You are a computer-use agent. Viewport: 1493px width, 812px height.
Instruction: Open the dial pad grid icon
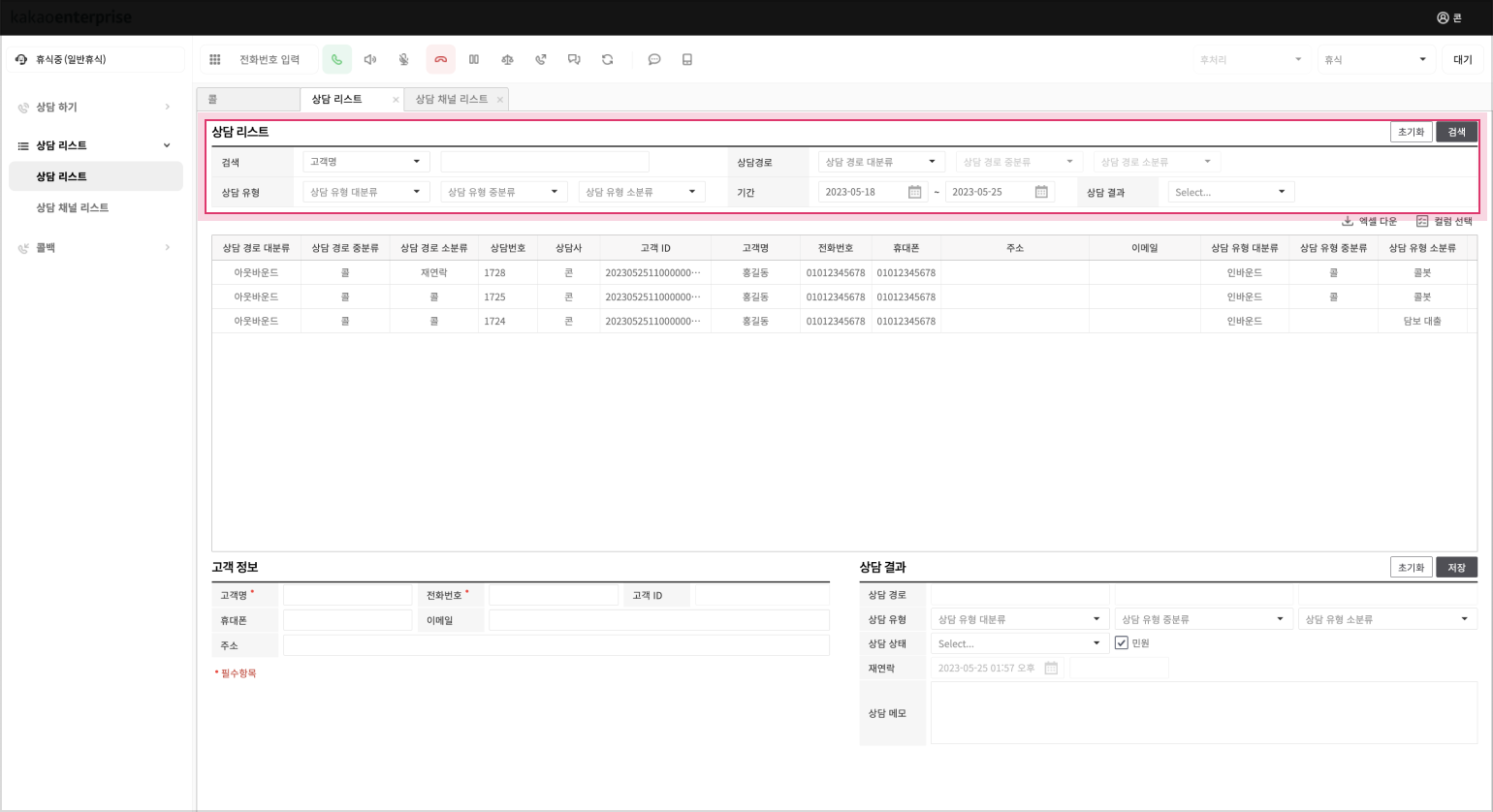pyautogui.click(x=215, y=60)
